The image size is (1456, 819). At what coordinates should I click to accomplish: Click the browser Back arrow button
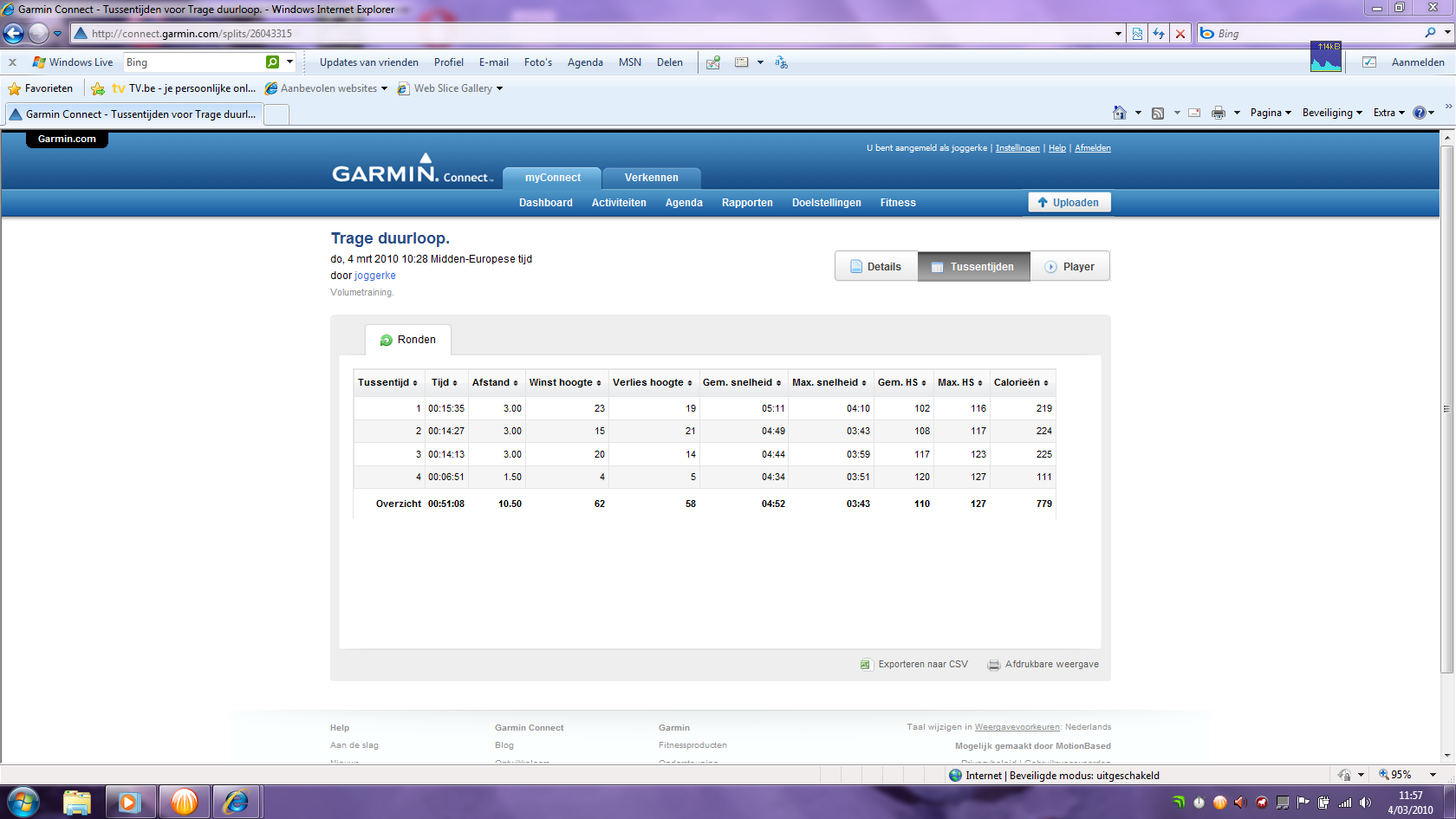13,33
